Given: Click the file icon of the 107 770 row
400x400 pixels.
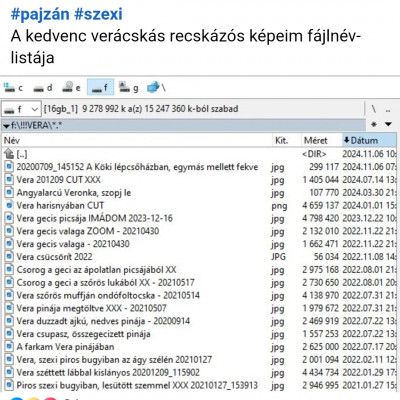Looking at the screenshot, I should tap(9, 192).
